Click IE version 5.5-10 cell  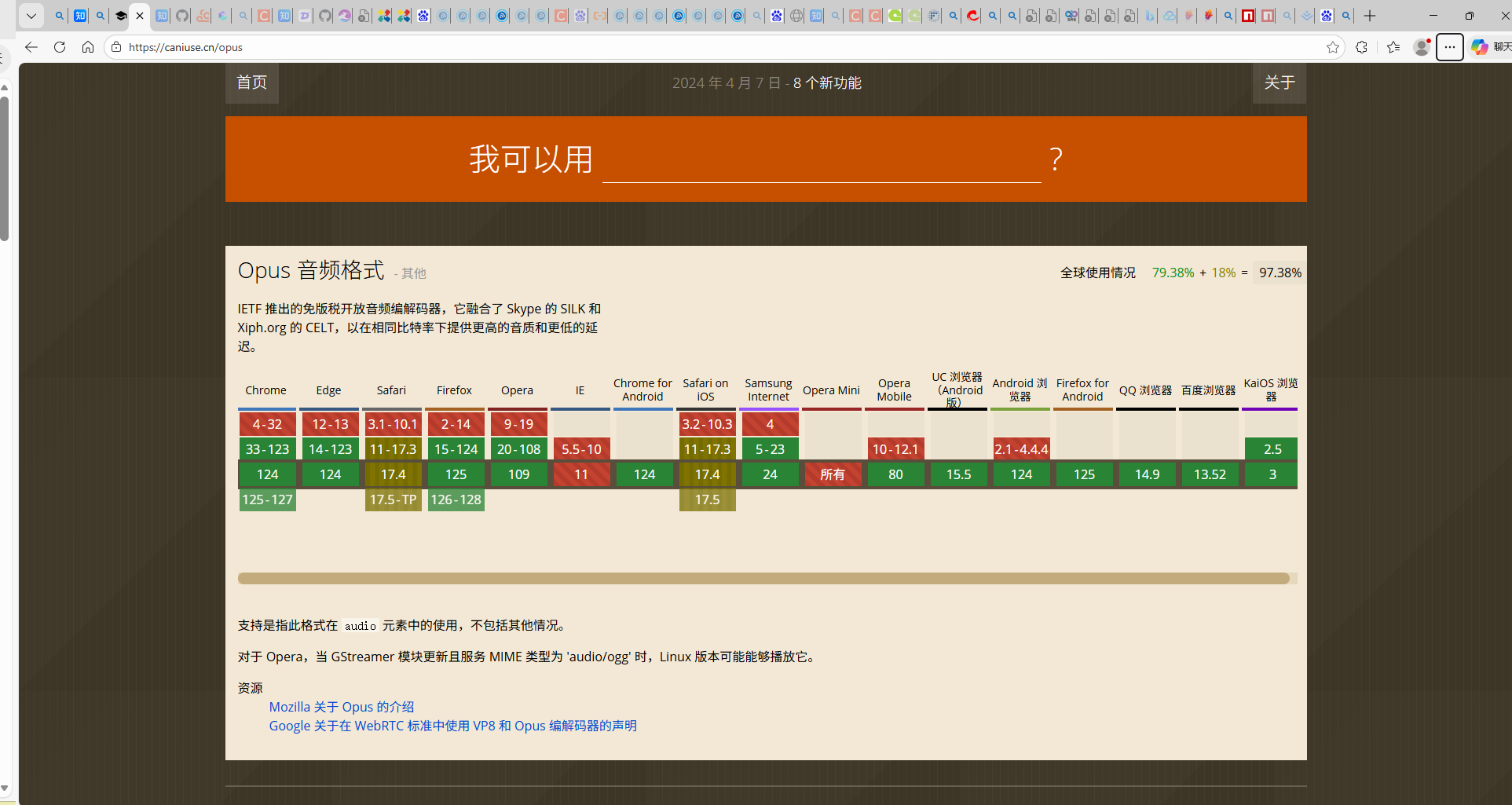click(582, 449)
